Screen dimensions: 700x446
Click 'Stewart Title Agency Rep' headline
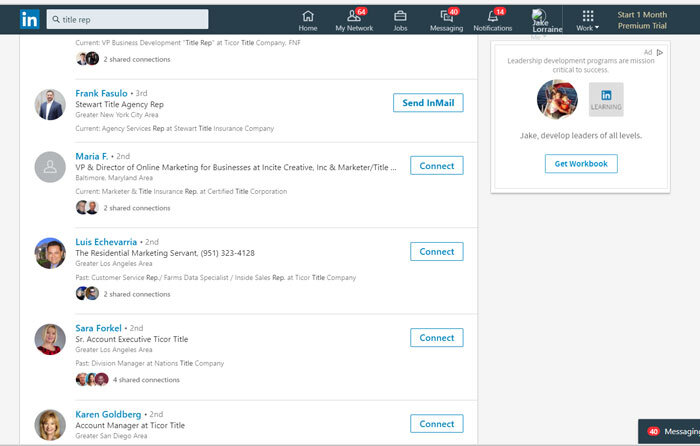[x=119, y=104]
